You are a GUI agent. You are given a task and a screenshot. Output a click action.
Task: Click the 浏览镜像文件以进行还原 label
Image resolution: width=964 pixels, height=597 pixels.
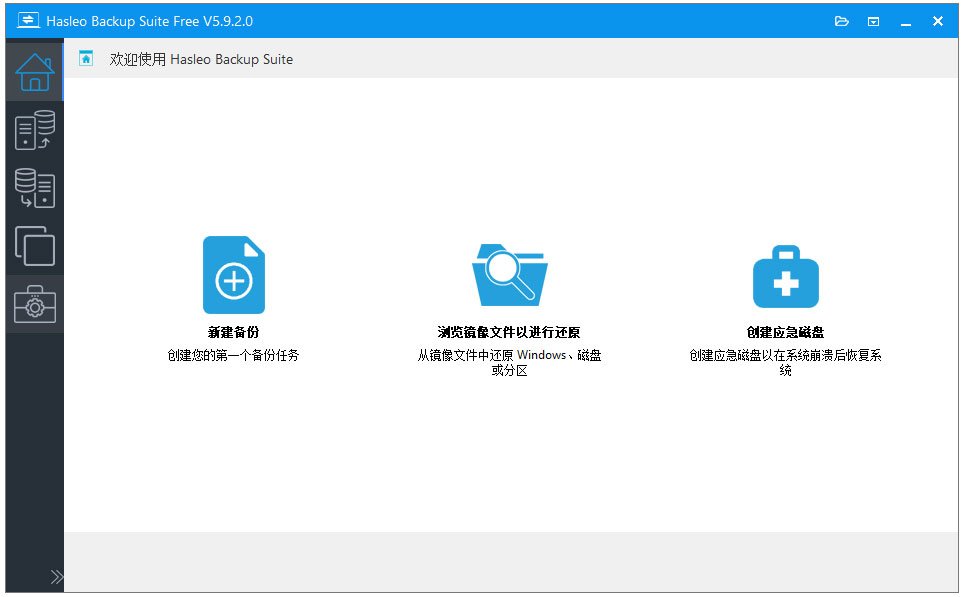(x=509, y=333)
